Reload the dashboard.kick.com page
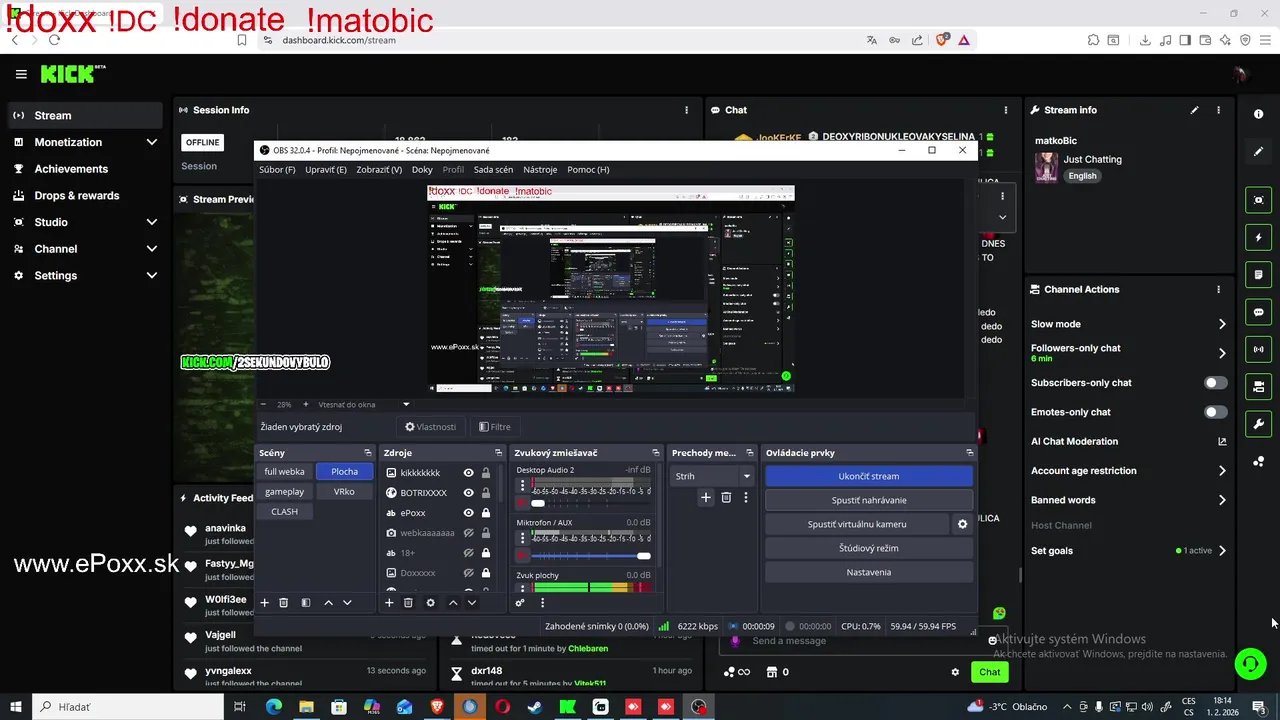 54,40
